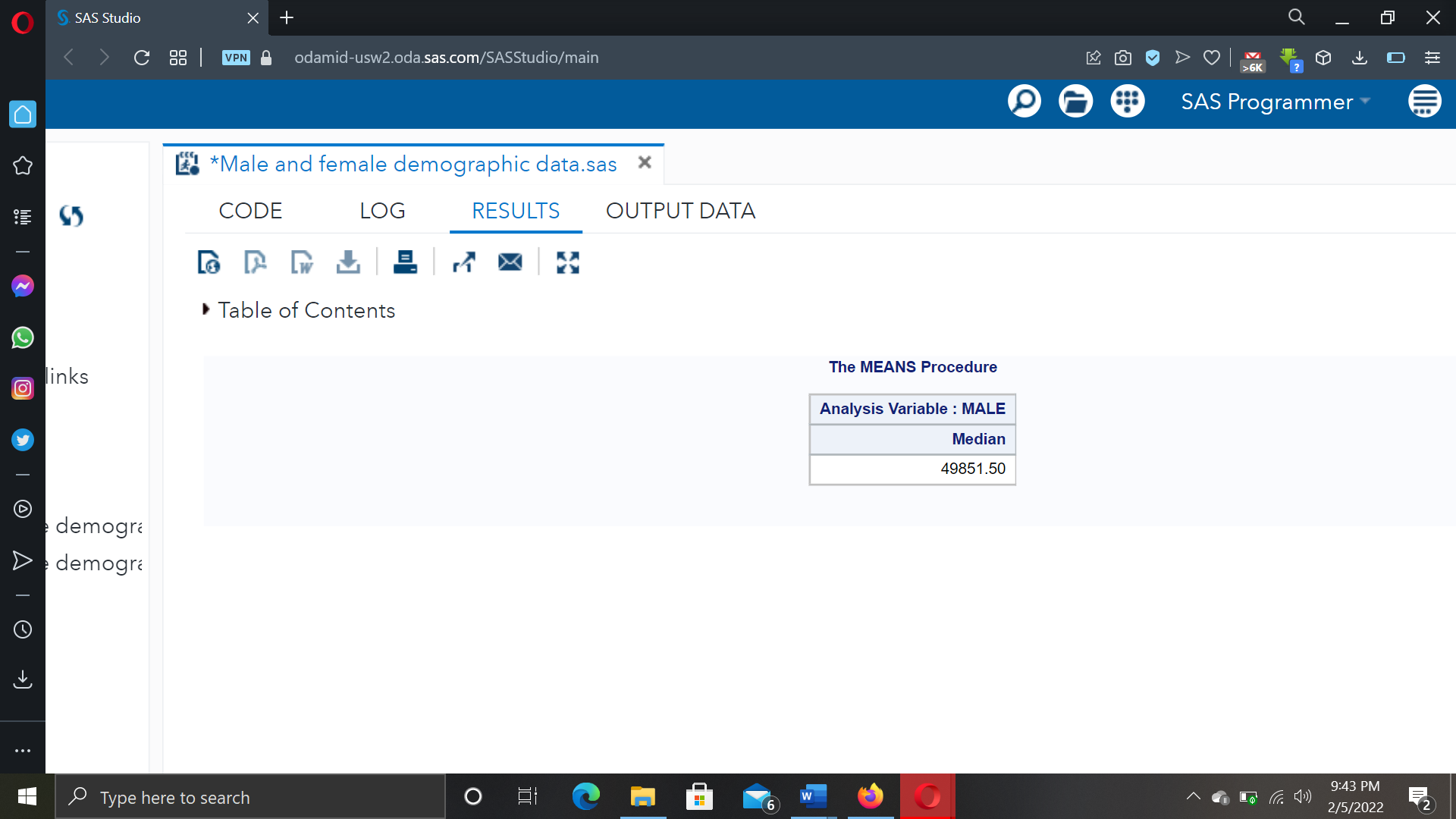Maximize the results view
1456x819 pixels.
tap(567, 262)
